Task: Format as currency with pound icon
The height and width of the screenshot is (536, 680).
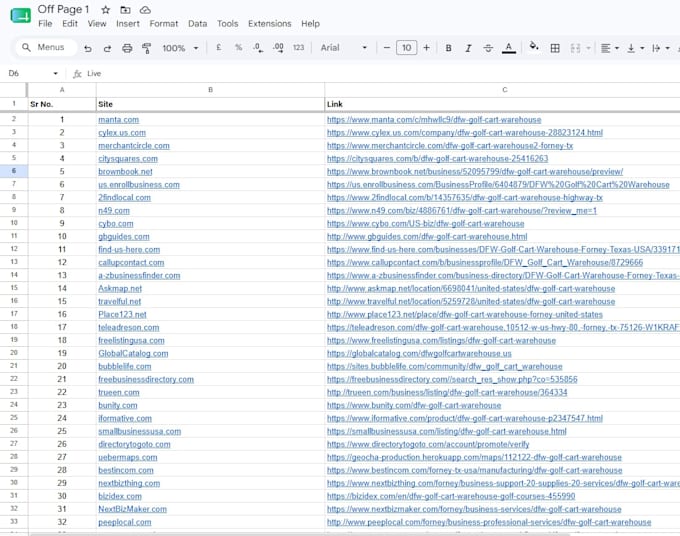Action: (x=219, y=47)
